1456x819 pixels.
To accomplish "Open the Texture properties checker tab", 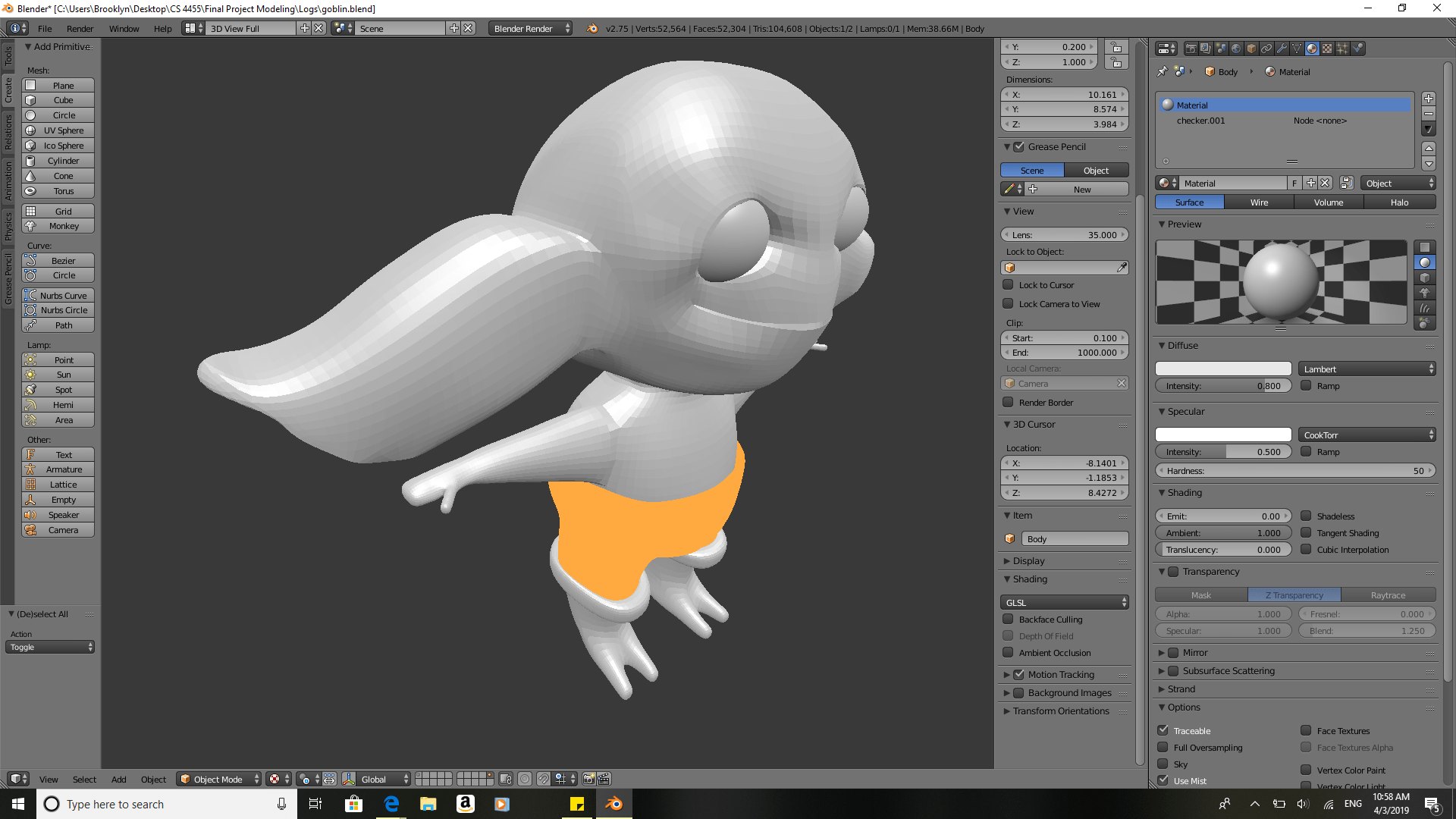I will coord(1327,49).
